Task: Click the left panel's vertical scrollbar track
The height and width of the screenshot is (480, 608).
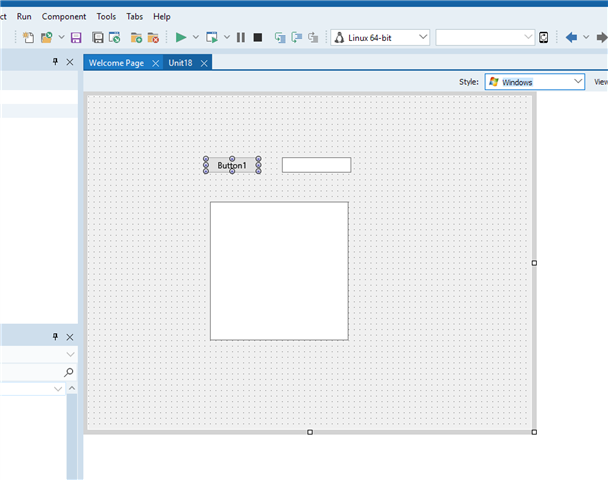Action: [72, 437]
